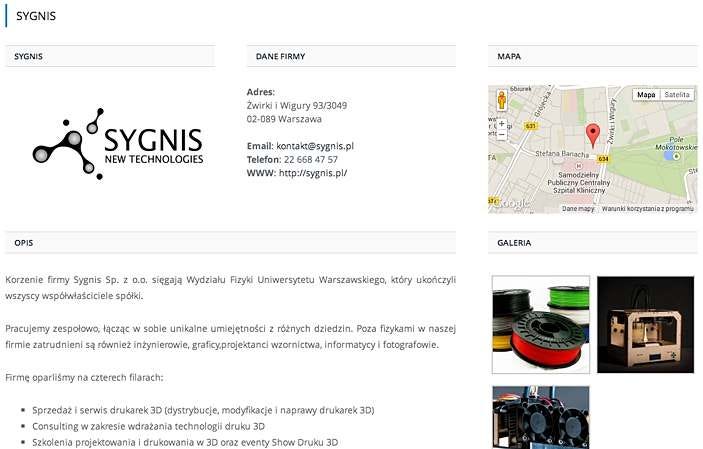Click the line Firmę oparliśmy na czterech filarach

(x=84, y=378)
